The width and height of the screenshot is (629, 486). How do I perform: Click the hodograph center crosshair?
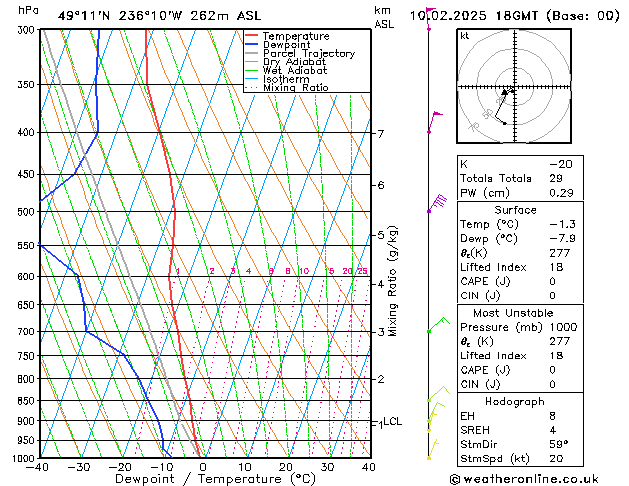click(x=515, y=87)
